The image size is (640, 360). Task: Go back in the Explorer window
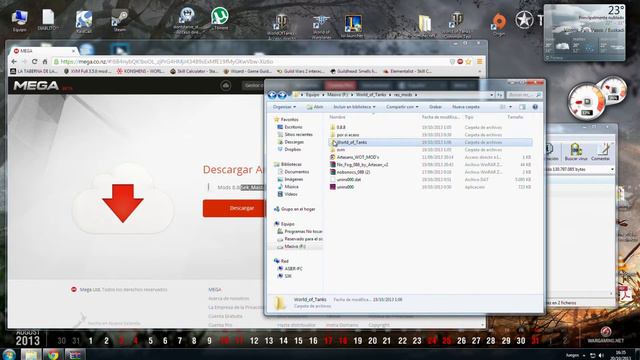[272, 95]
